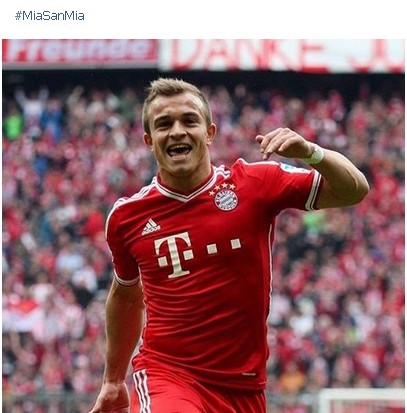Open the player celebration photo

(203, 226)
